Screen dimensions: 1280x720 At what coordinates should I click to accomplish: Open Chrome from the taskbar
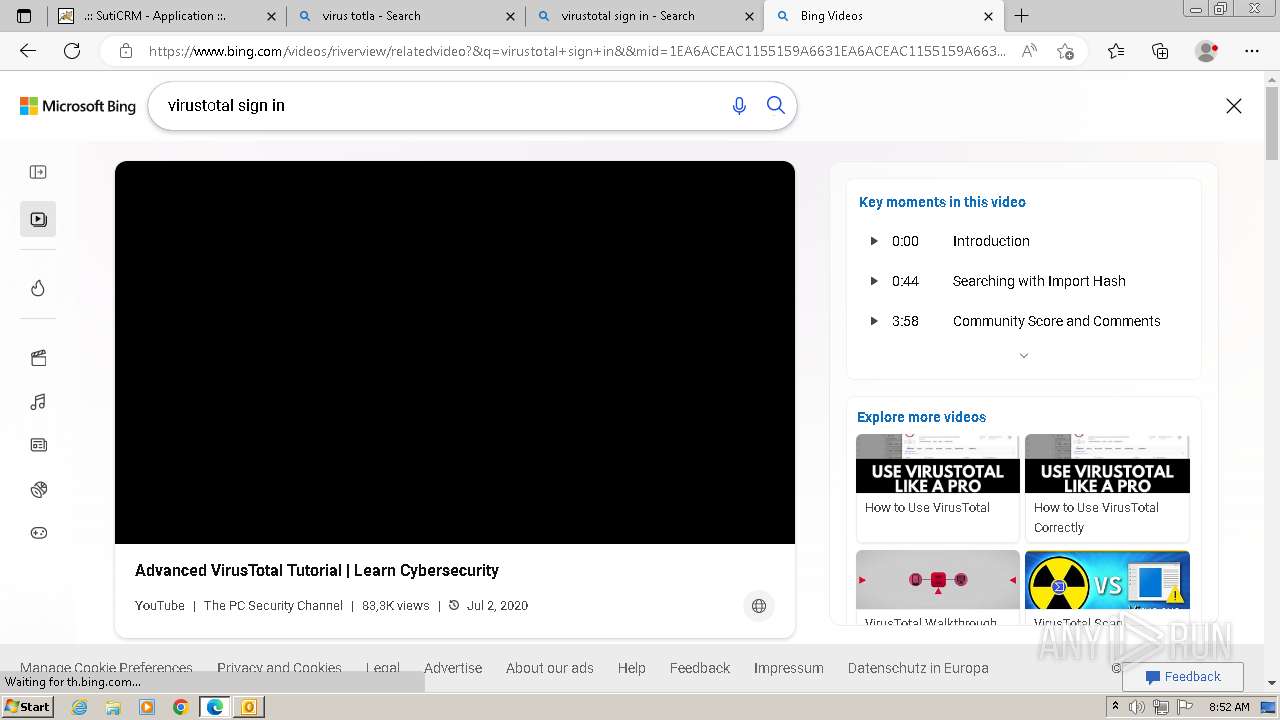tap(180, 707)
